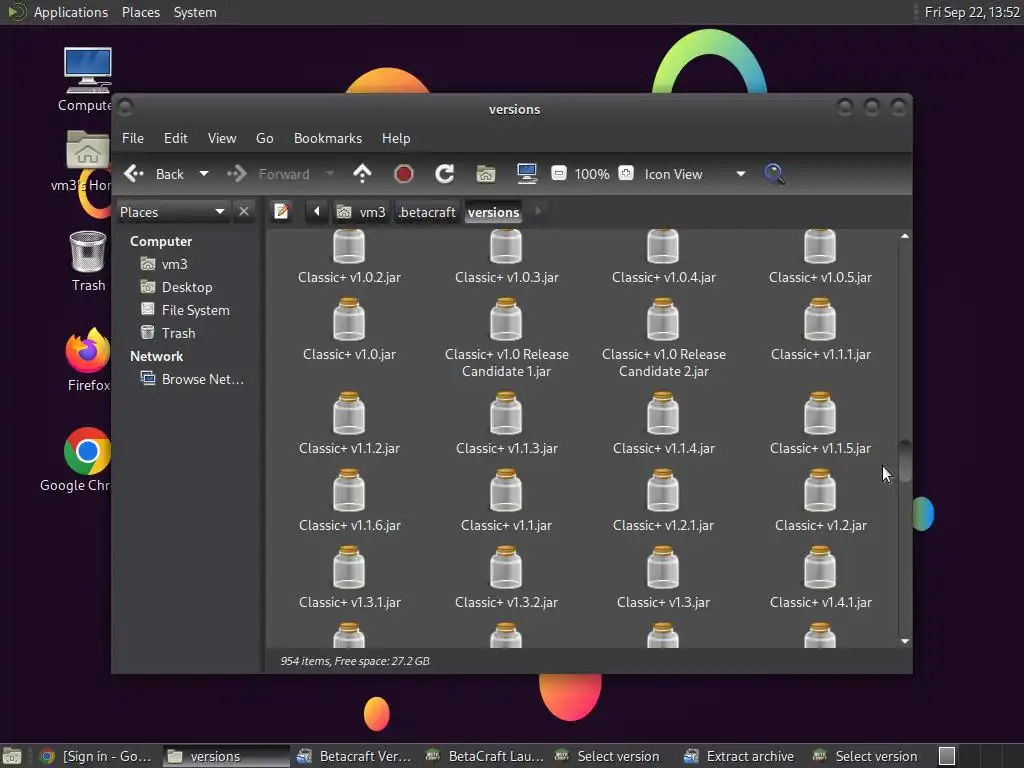Image resolution: width=1024 pixels, height=768 pixels.
Task: Search files with the magnifier icon
Action: coord(774,174)
